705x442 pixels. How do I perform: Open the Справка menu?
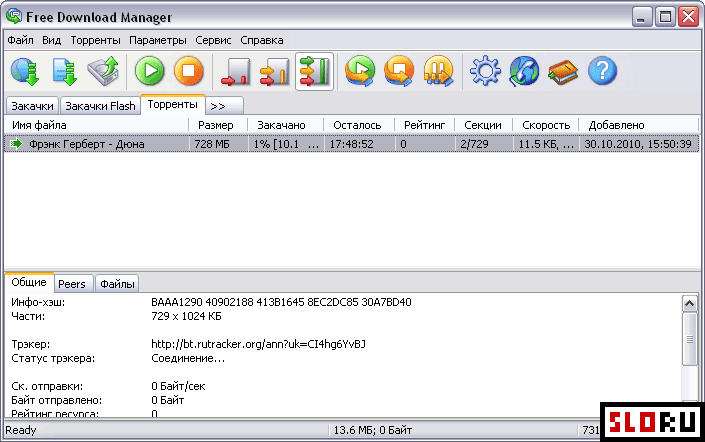[262, 40]
